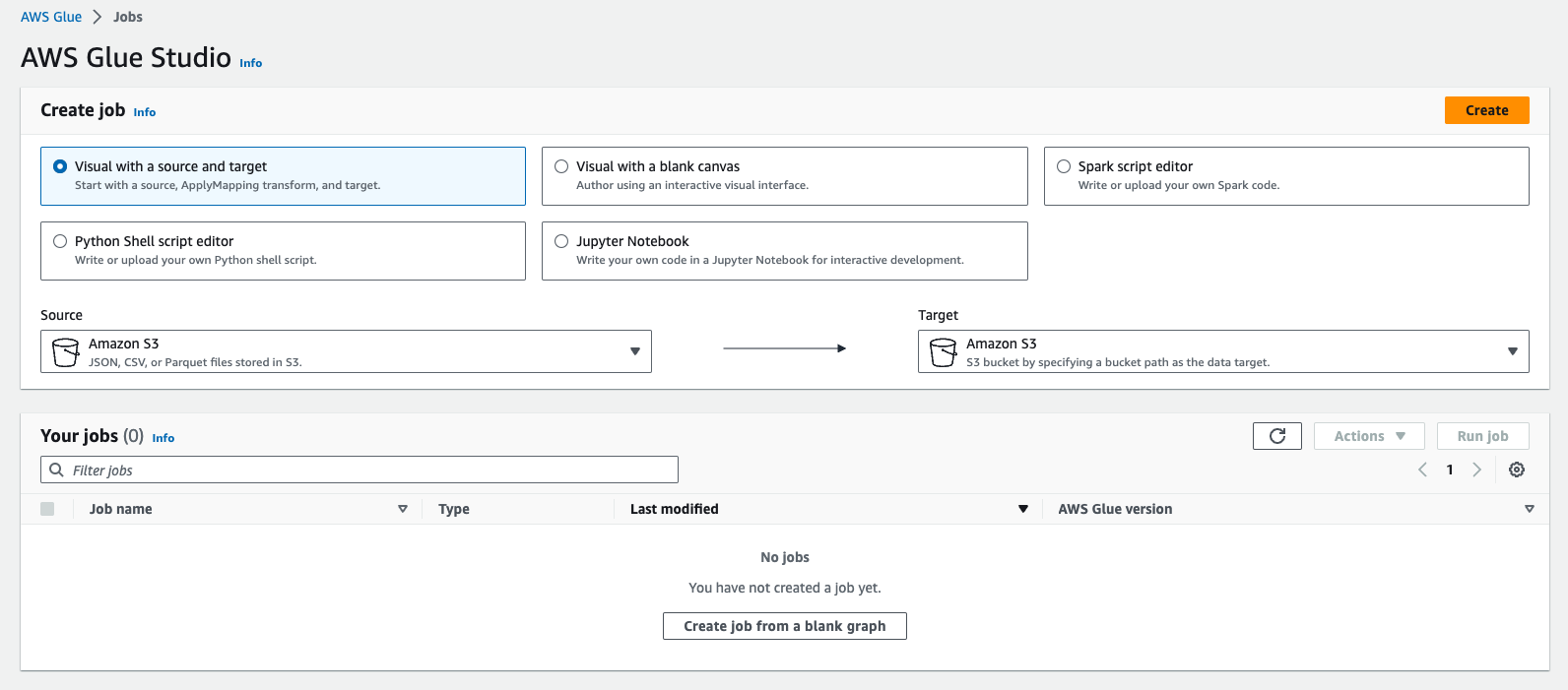Choose Python Shell script editor option
Image resolution: width=1568 pixels, height=690 pixels.
click(x=283, y=251)
